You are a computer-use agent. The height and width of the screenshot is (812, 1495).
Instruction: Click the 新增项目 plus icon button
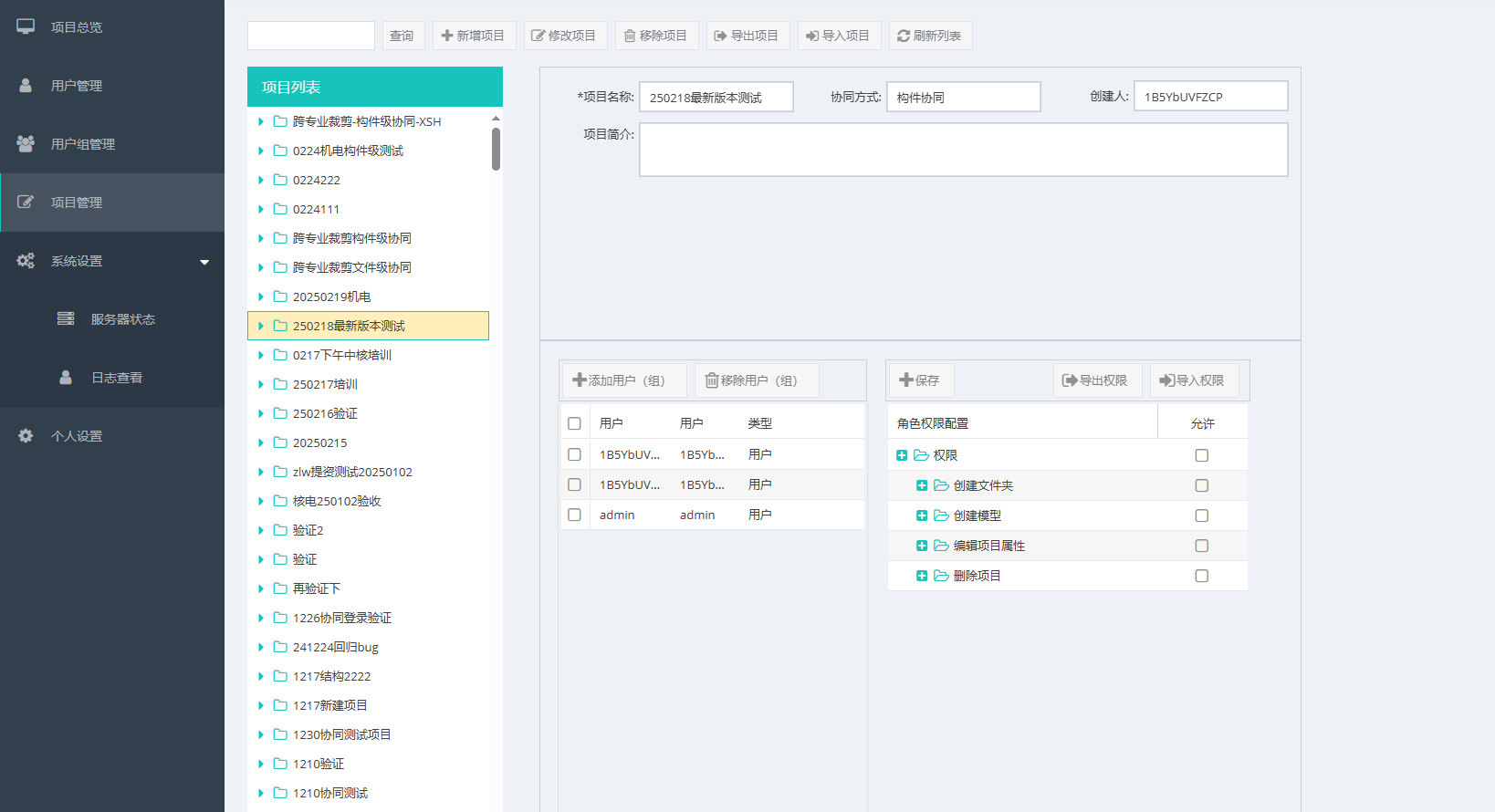pyautogui.click(x=474, y=36)
